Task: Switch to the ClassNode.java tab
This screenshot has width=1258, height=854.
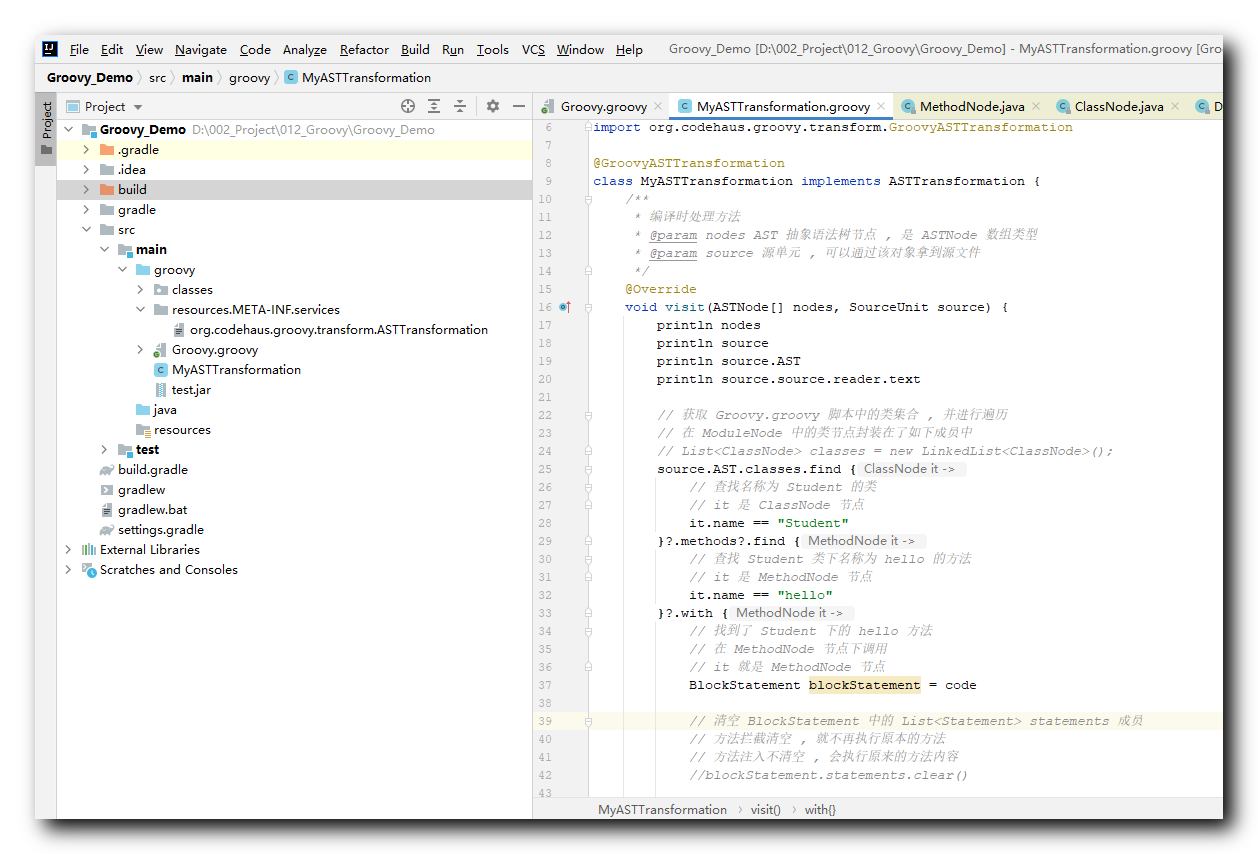Action: [1119, 106]
